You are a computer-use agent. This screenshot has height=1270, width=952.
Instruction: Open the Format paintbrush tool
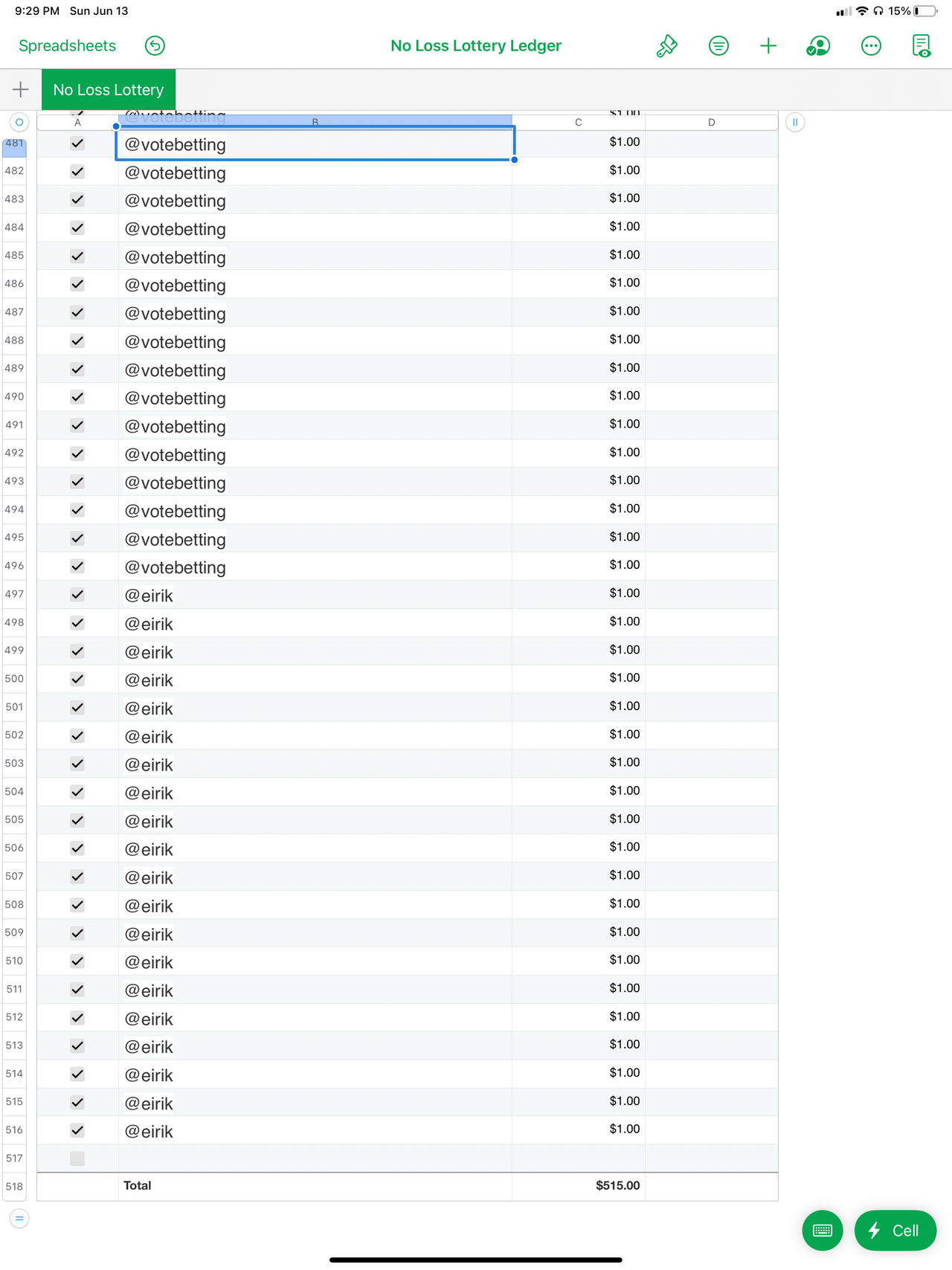pyautogui.click(x=667, y=46)
